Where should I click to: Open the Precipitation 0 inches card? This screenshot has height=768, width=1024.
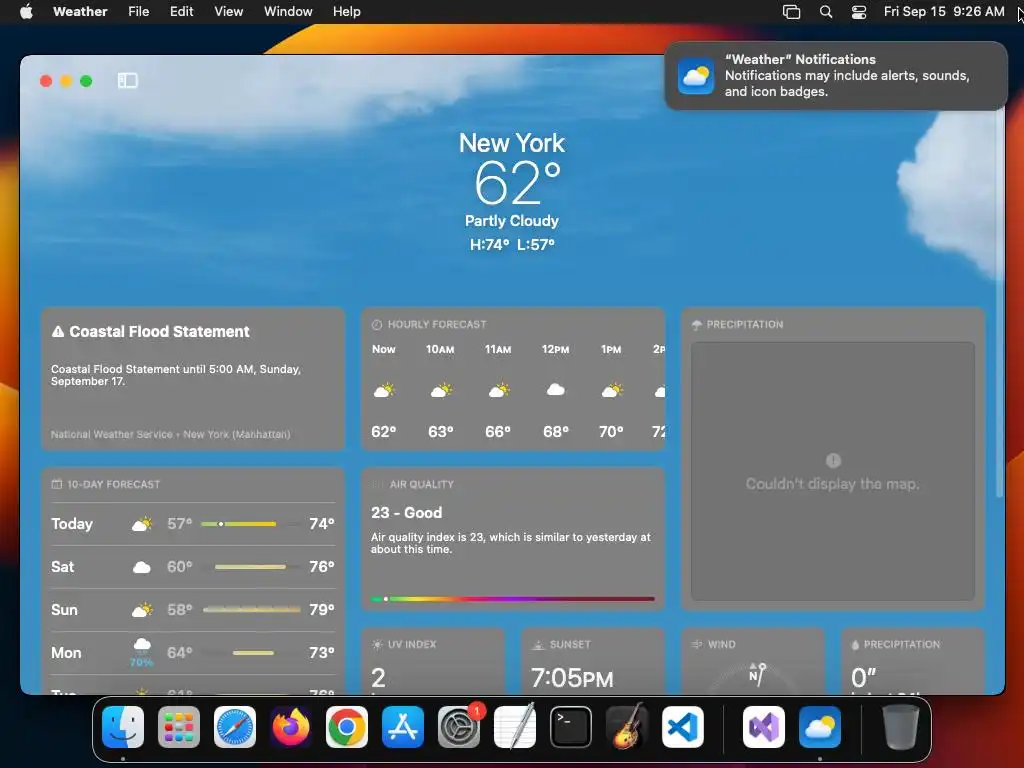913,661
